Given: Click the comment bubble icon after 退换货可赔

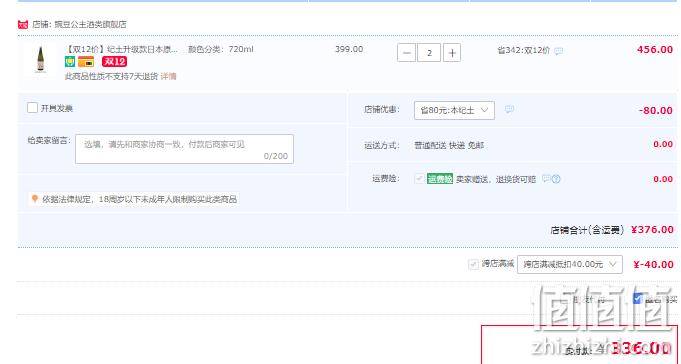Looking at the screenshot, I should coord(546,179).
